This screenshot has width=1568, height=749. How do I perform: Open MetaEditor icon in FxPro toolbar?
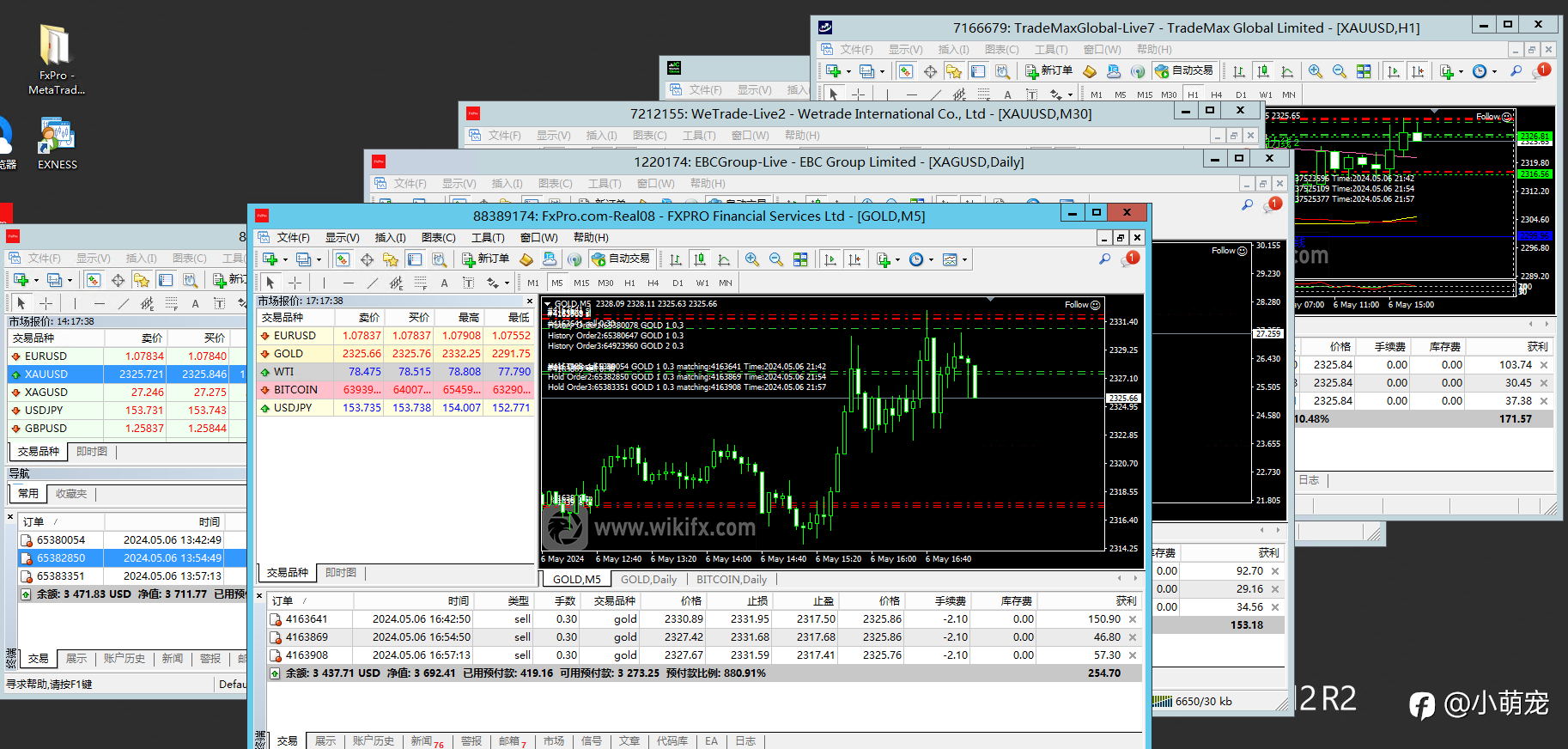pyautogui.click(x=526, y=259)
